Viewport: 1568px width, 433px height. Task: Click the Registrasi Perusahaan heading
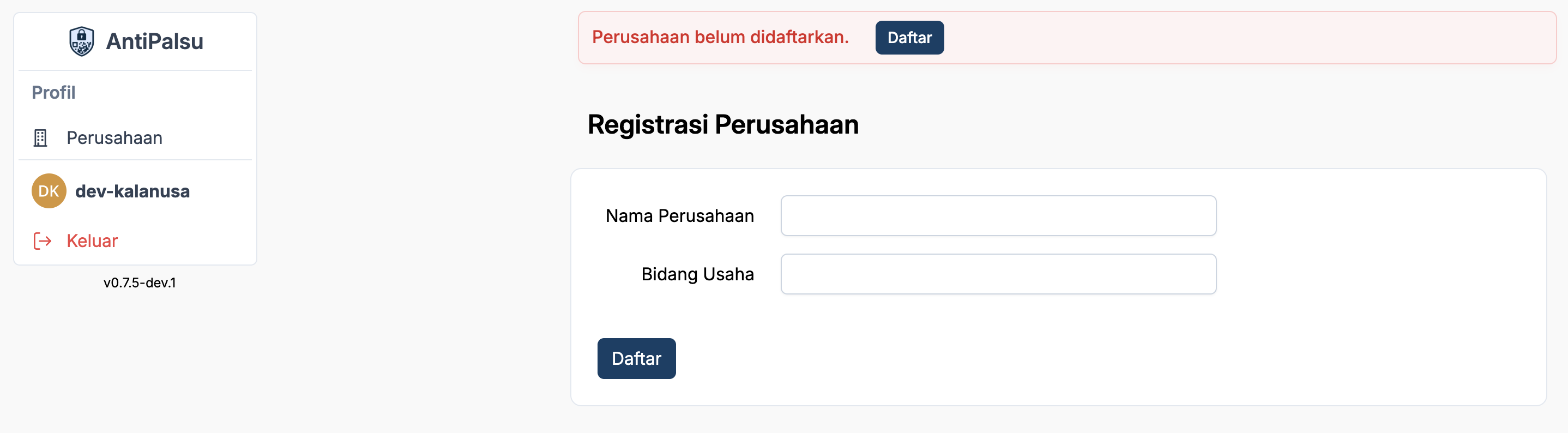click(722, 125)
